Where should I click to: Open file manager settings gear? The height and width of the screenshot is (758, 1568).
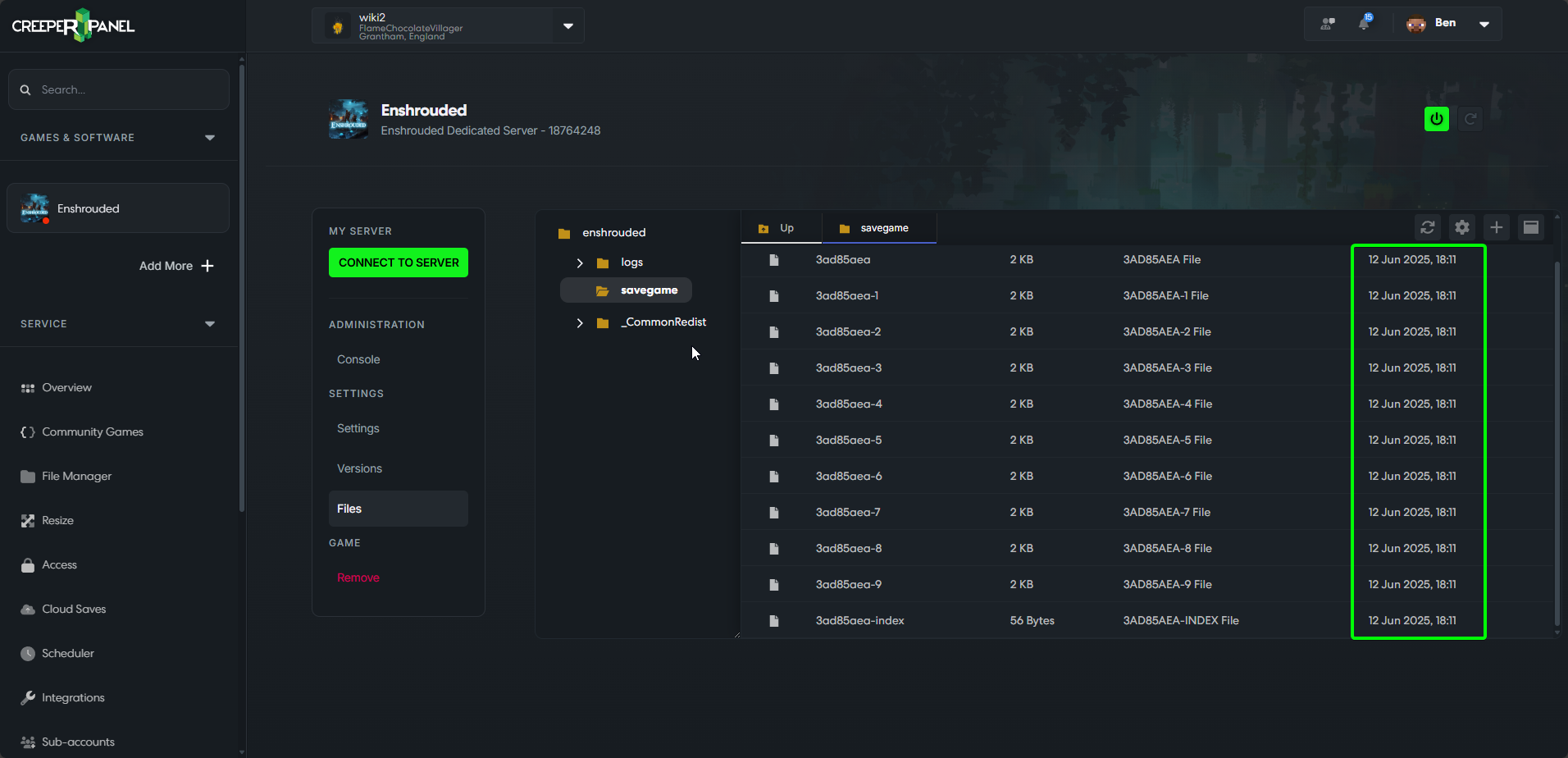[x=1462, y=227]
